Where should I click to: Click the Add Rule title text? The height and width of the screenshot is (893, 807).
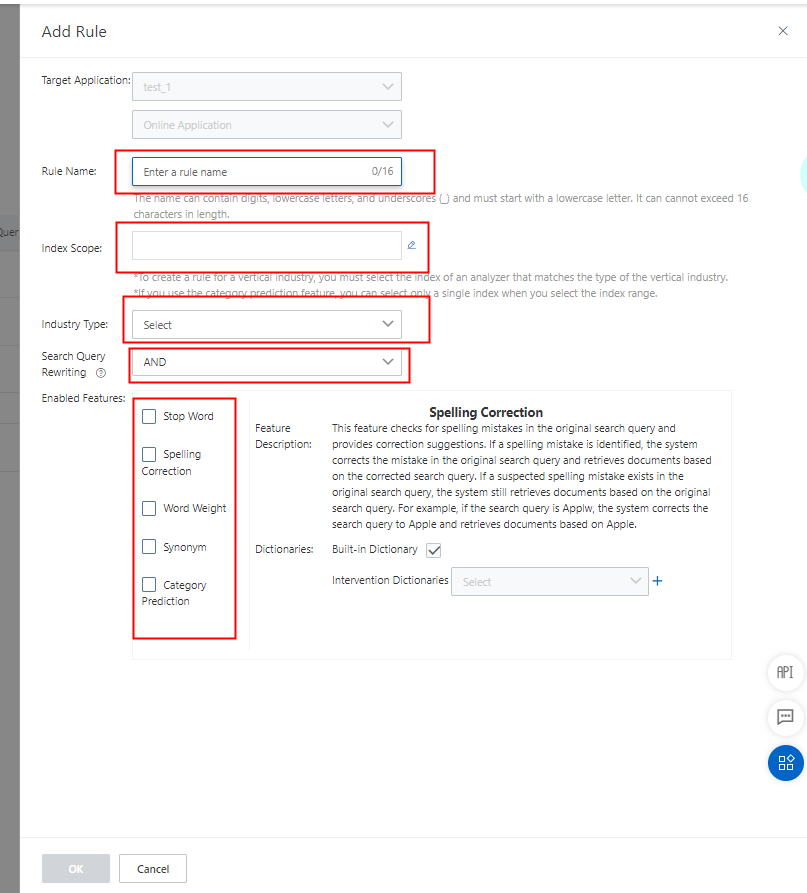click(74, 31)
